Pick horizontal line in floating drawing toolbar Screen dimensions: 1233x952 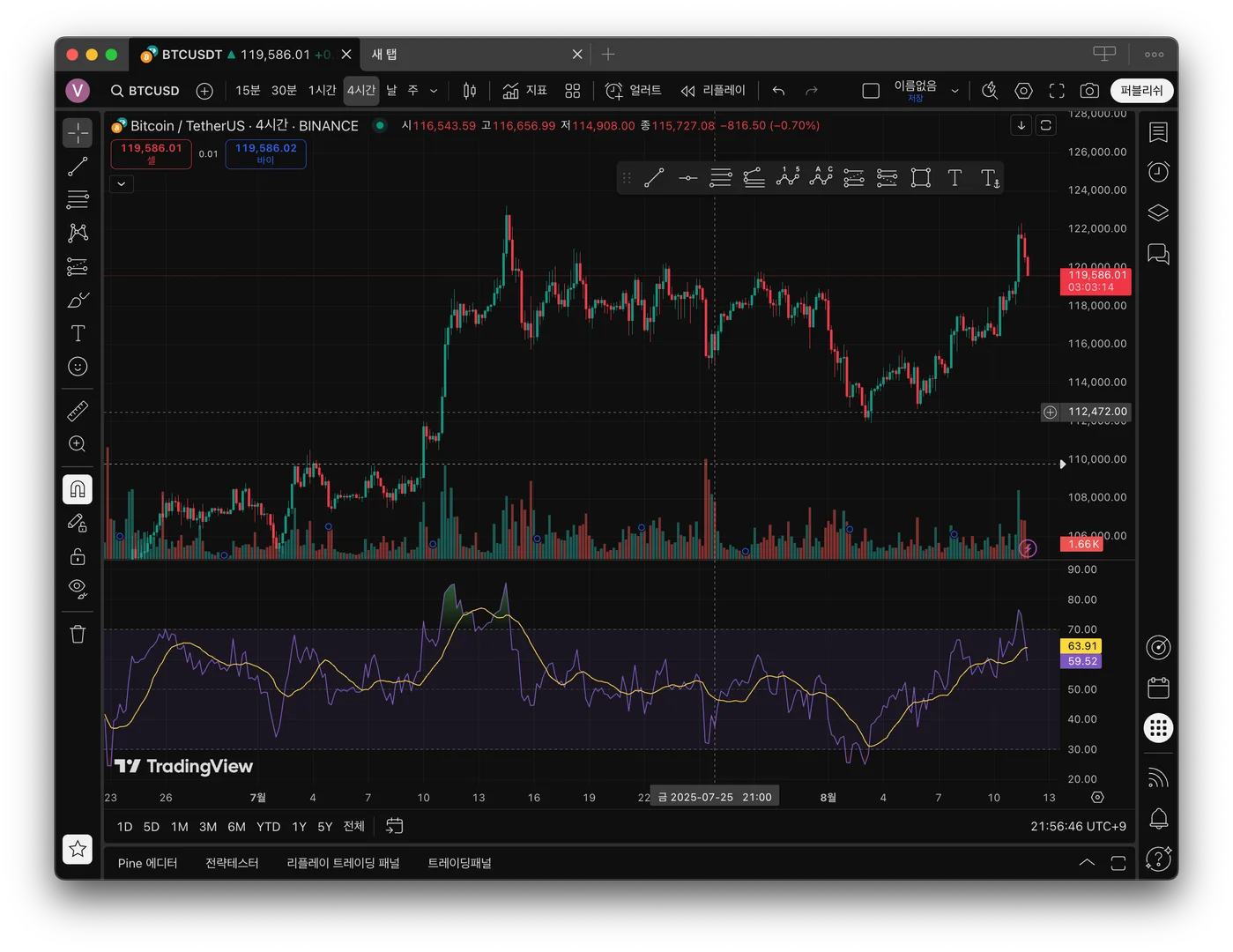point(687,178)
